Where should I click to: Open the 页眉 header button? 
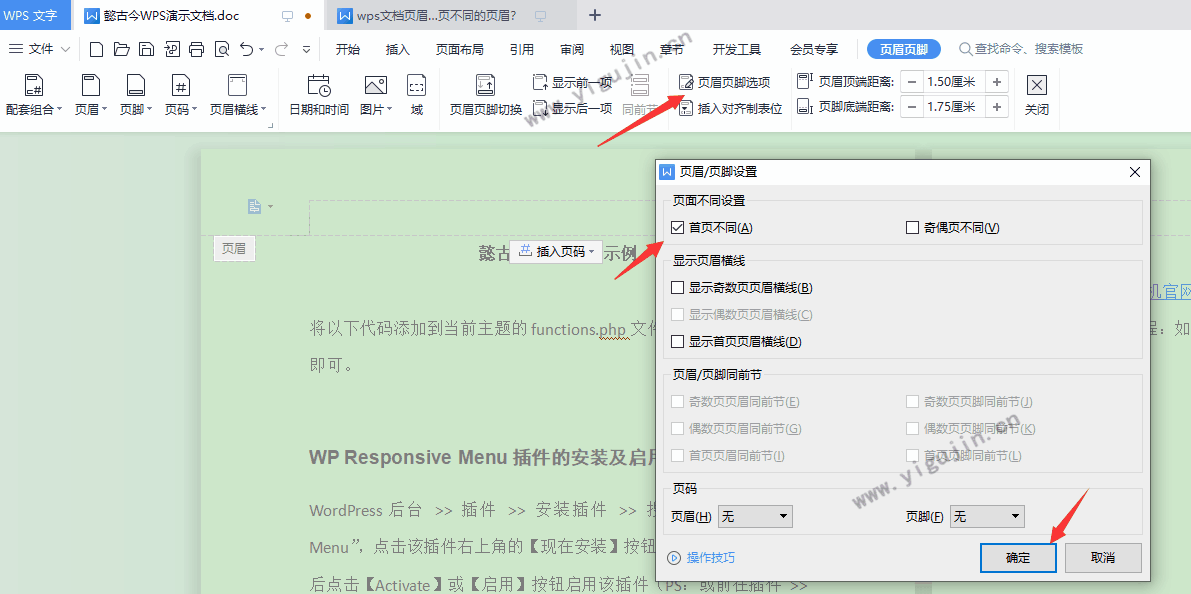click(91, 95)
